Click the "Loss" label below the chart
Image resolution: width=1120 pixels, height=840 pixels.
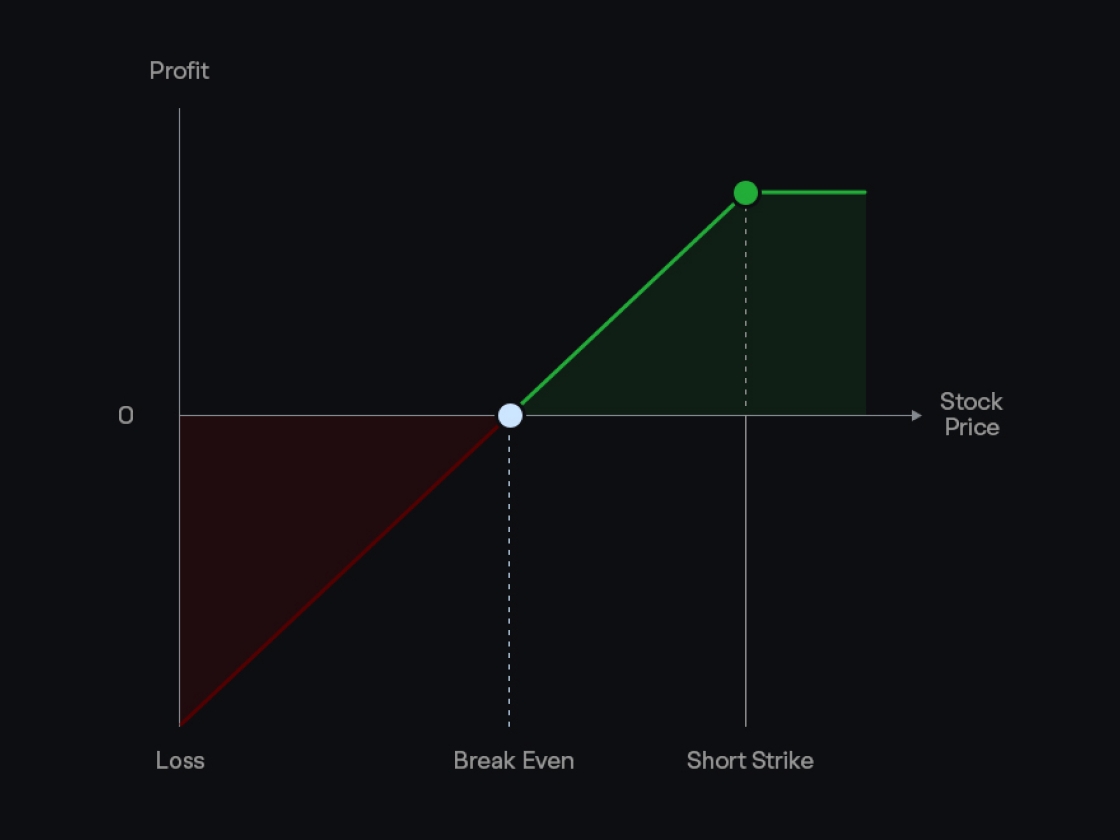point(180,761)
